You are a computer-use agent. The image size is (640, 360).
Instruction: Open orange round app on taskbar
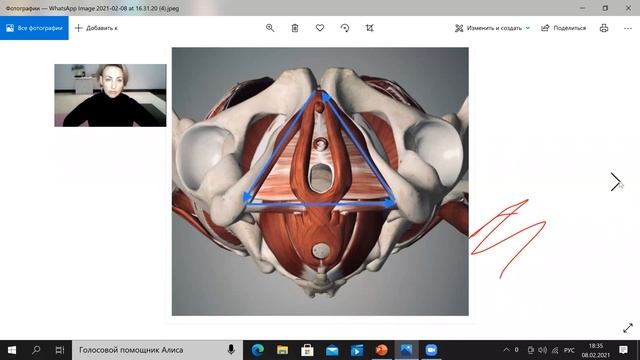click(x=382, y=350)
